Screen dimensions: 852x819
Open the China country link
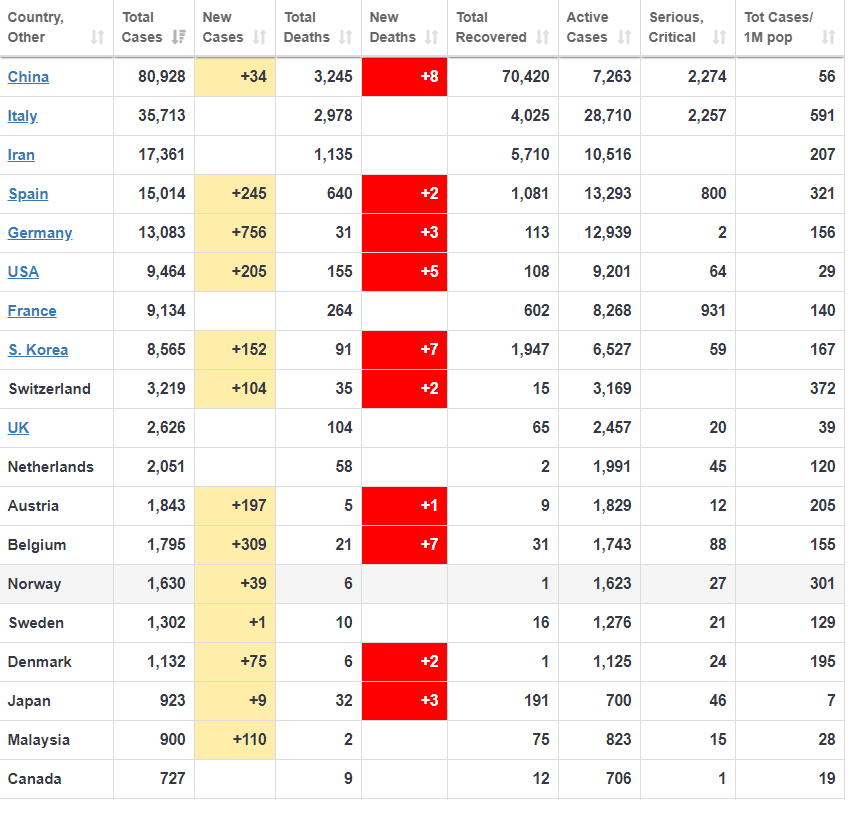[28, 77]
